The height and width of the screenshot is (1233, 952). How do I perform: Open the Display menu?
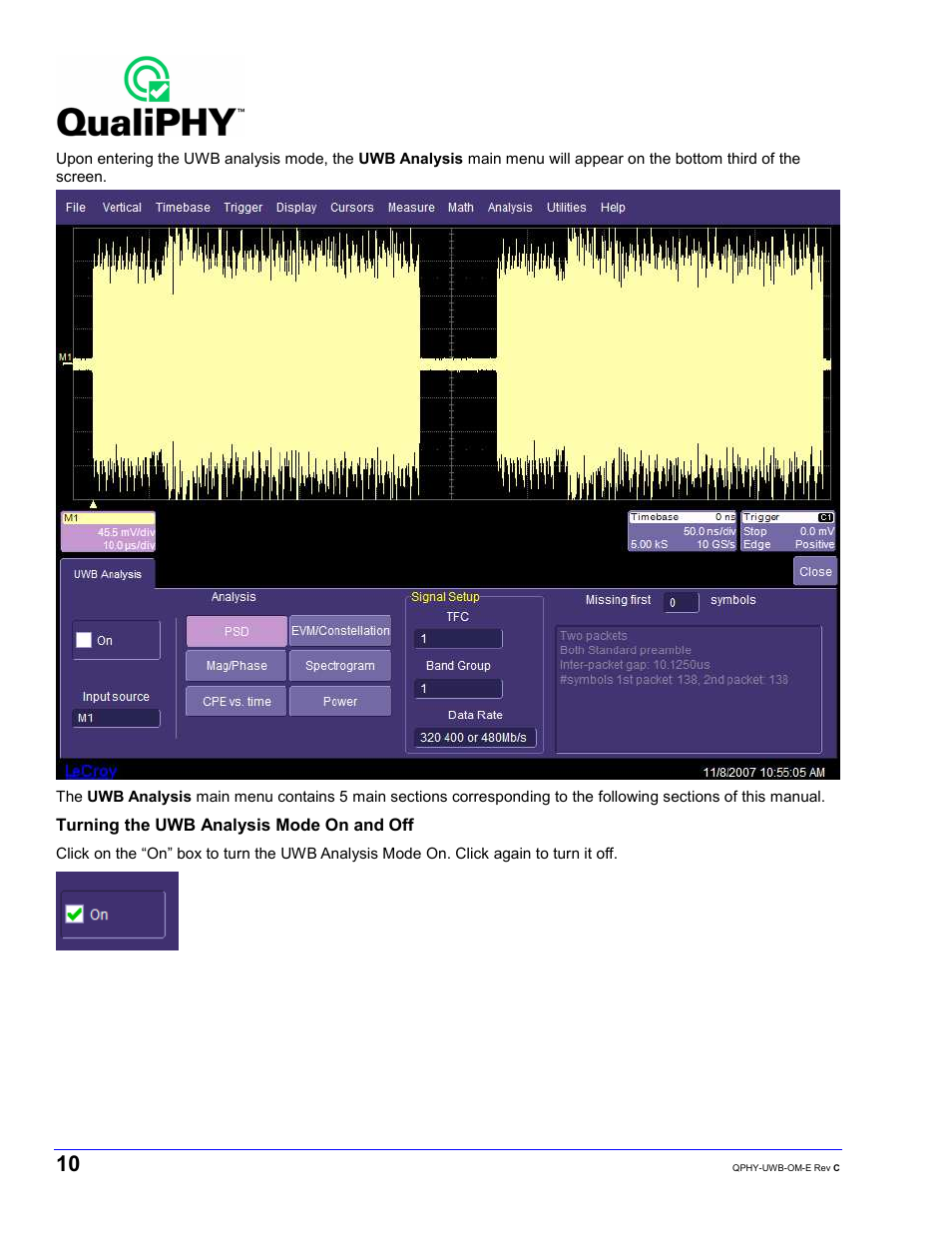point(296,208)
